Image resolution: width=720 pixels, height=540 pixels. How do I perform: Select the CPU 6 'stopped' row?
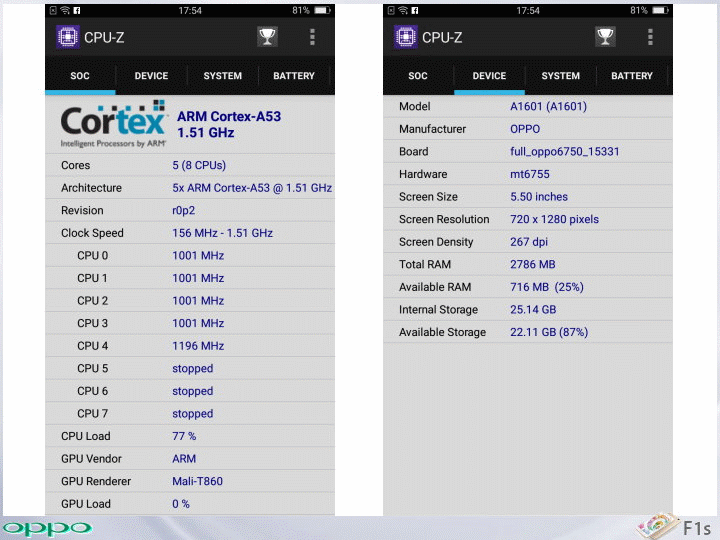[190, 391]
